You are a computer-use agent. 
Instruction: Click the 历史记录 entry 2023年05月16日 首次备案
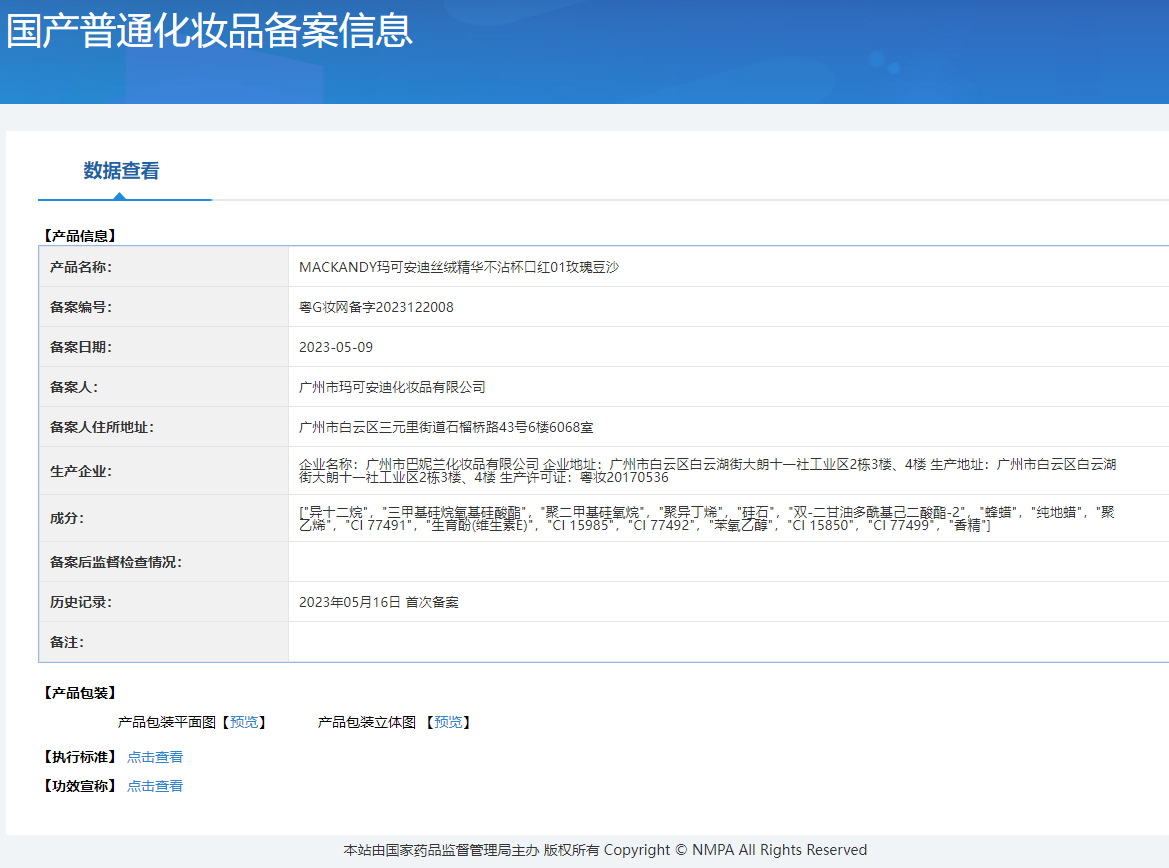coord(379,602)
